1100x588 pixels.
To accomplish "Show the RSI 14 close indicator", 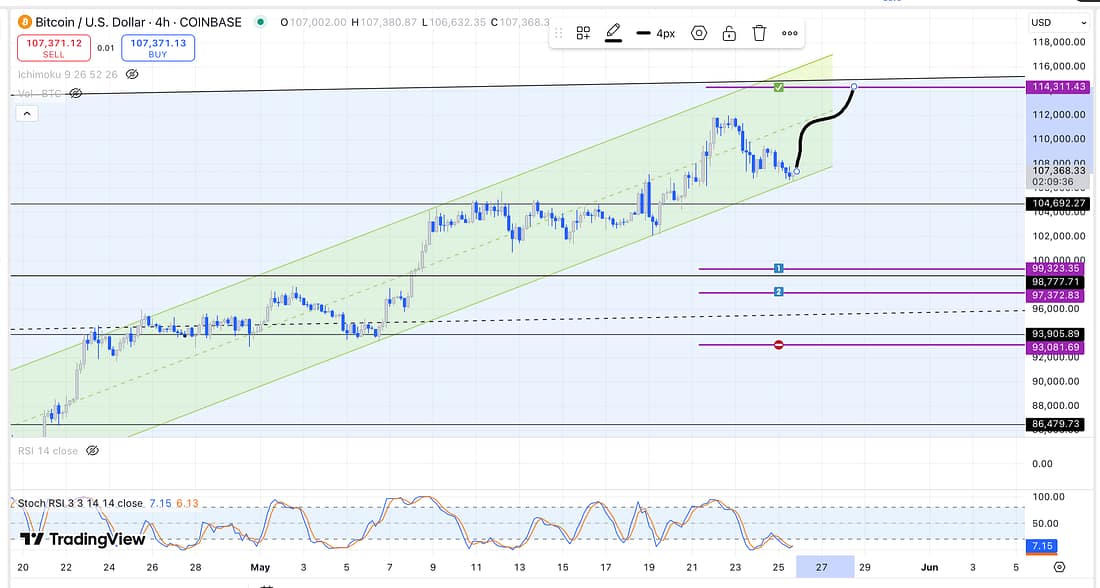I will [x=92, y=451].
